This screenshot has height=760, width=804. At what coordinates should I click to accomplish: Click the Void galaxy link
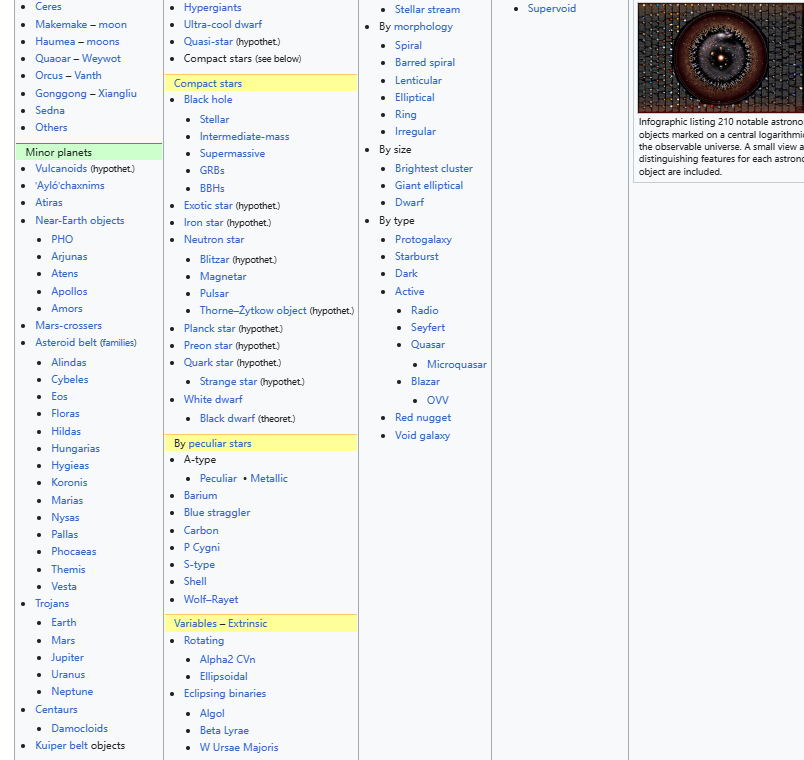click(x=422, y=435)
